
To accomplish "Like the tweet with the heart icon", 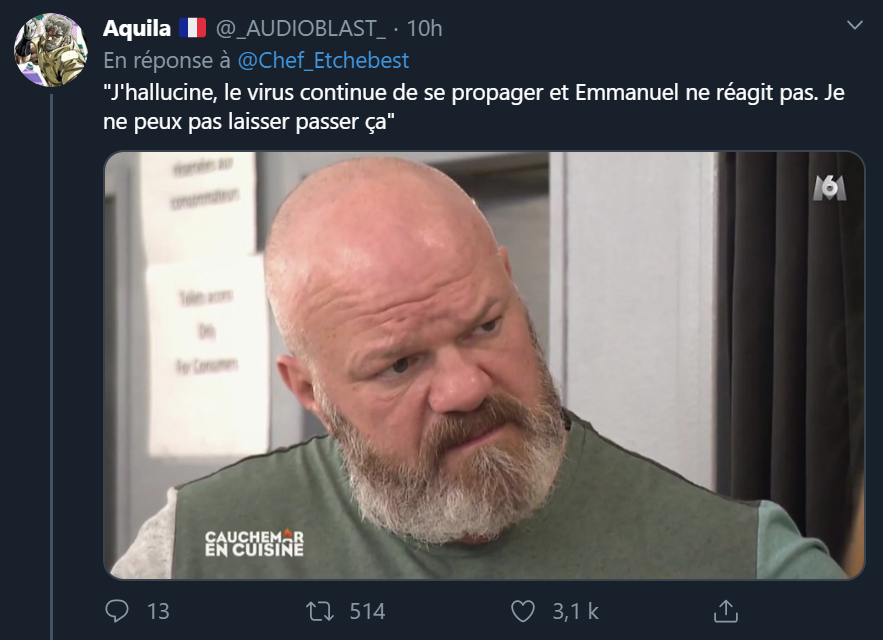I will (523, 611).
